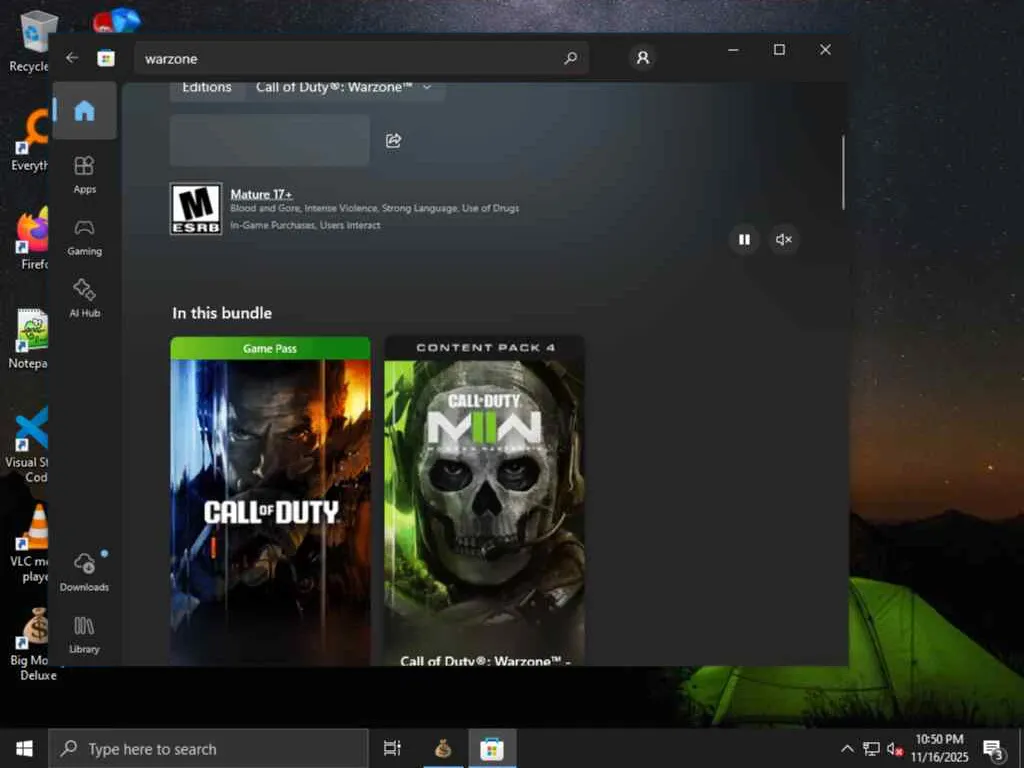Viewport: 1024px width, 768px height.
Task: Pause the trailer video
Action: click(744, 240)
